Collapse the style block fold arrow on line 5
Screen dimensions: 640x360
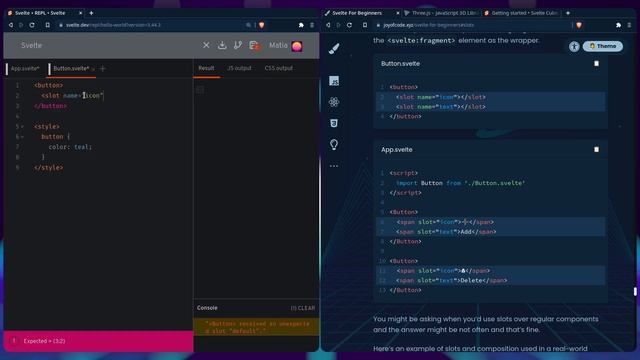tap(22, 127)
